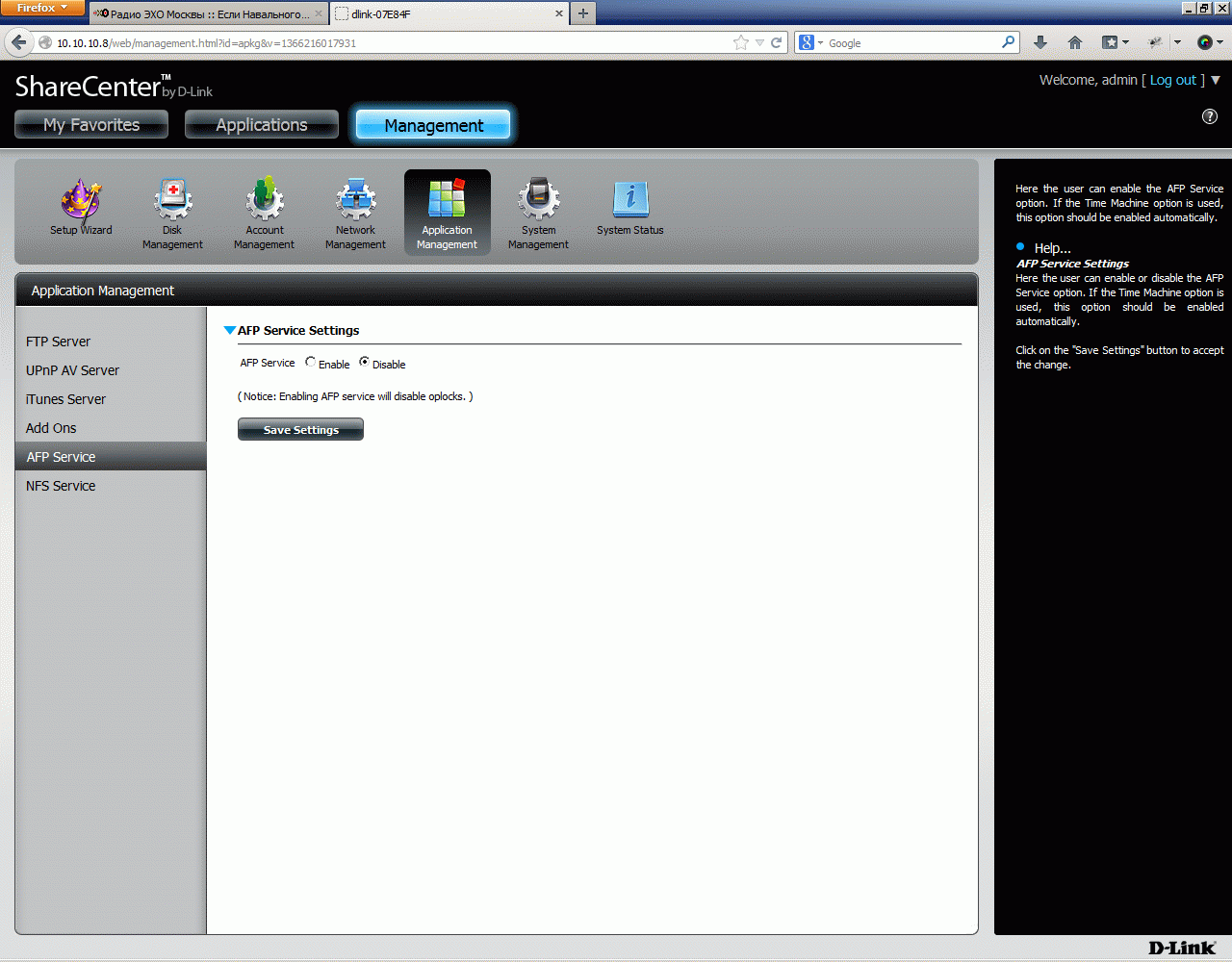This screenshot has width=1232, height=962.
Task: Select the Management tab
Action: (433, 125)
